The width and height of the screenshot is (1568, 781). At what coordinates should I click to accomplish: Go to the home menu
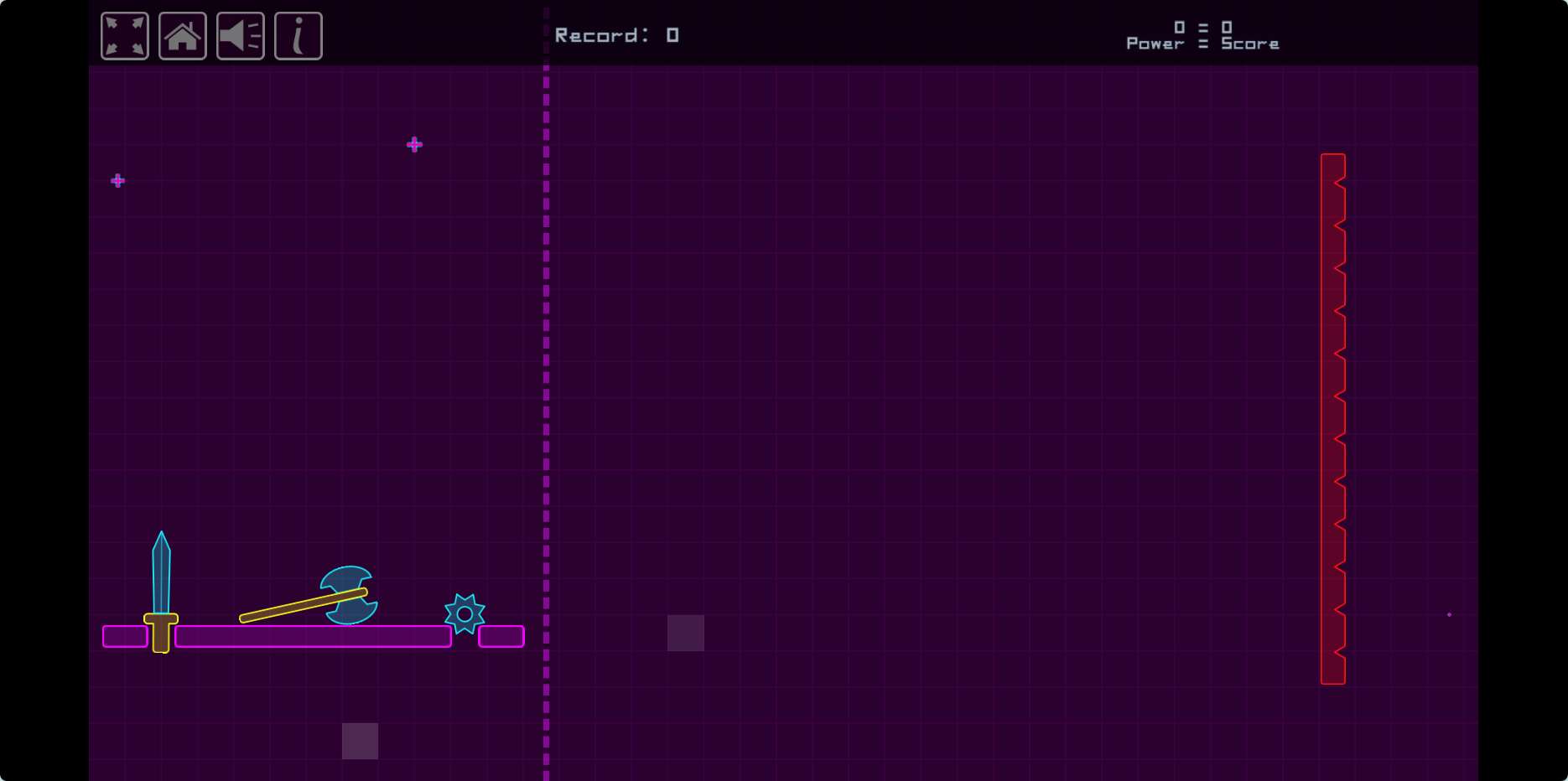pyautogui.click(x=183, y=36)
